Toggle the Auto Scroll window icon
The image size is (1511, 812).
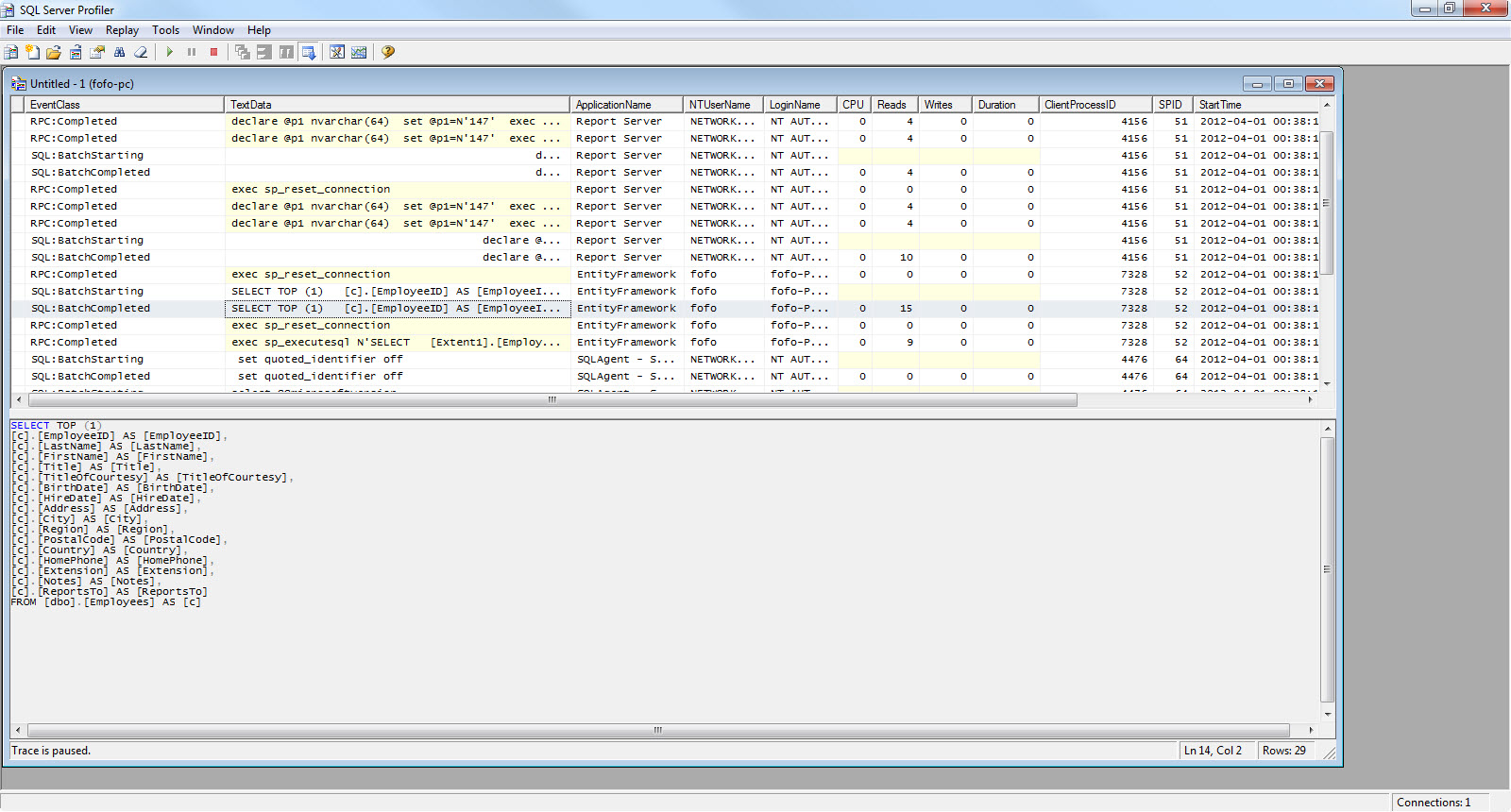(x=308, y=52)
